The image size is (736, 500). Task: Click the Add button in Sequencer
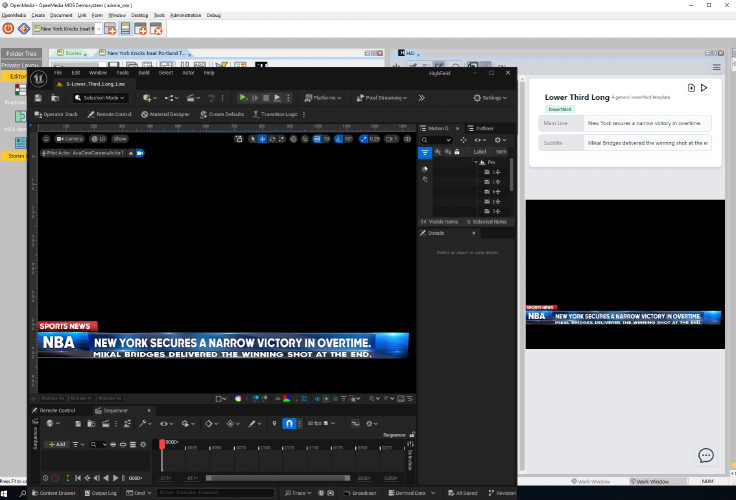tap(56, 444)
